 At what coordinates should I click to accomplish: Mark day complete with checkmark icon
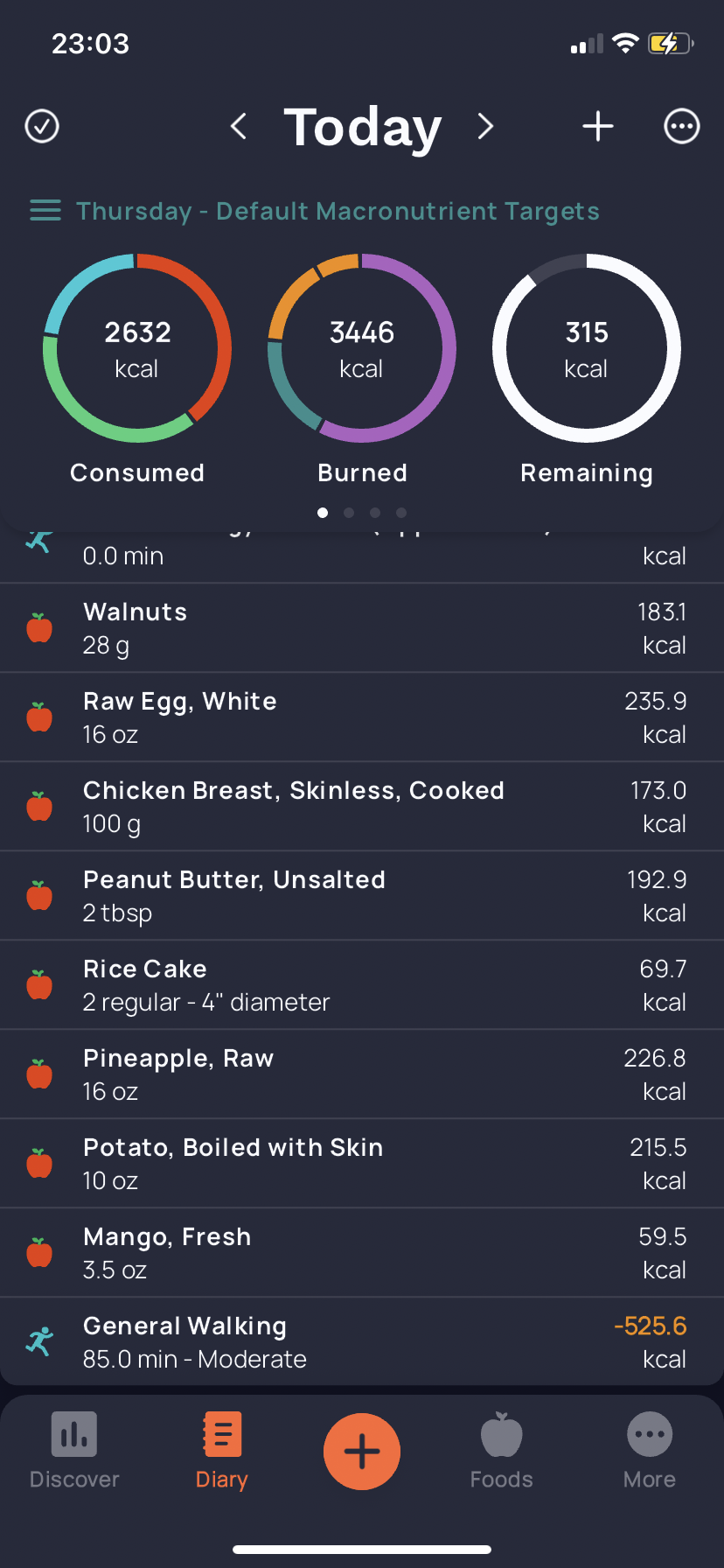[42, 126]
